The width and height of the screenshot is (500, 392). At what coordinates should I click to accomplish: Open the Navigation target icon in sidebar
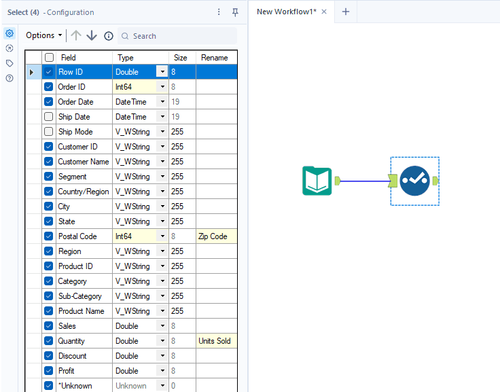(10, 48)
